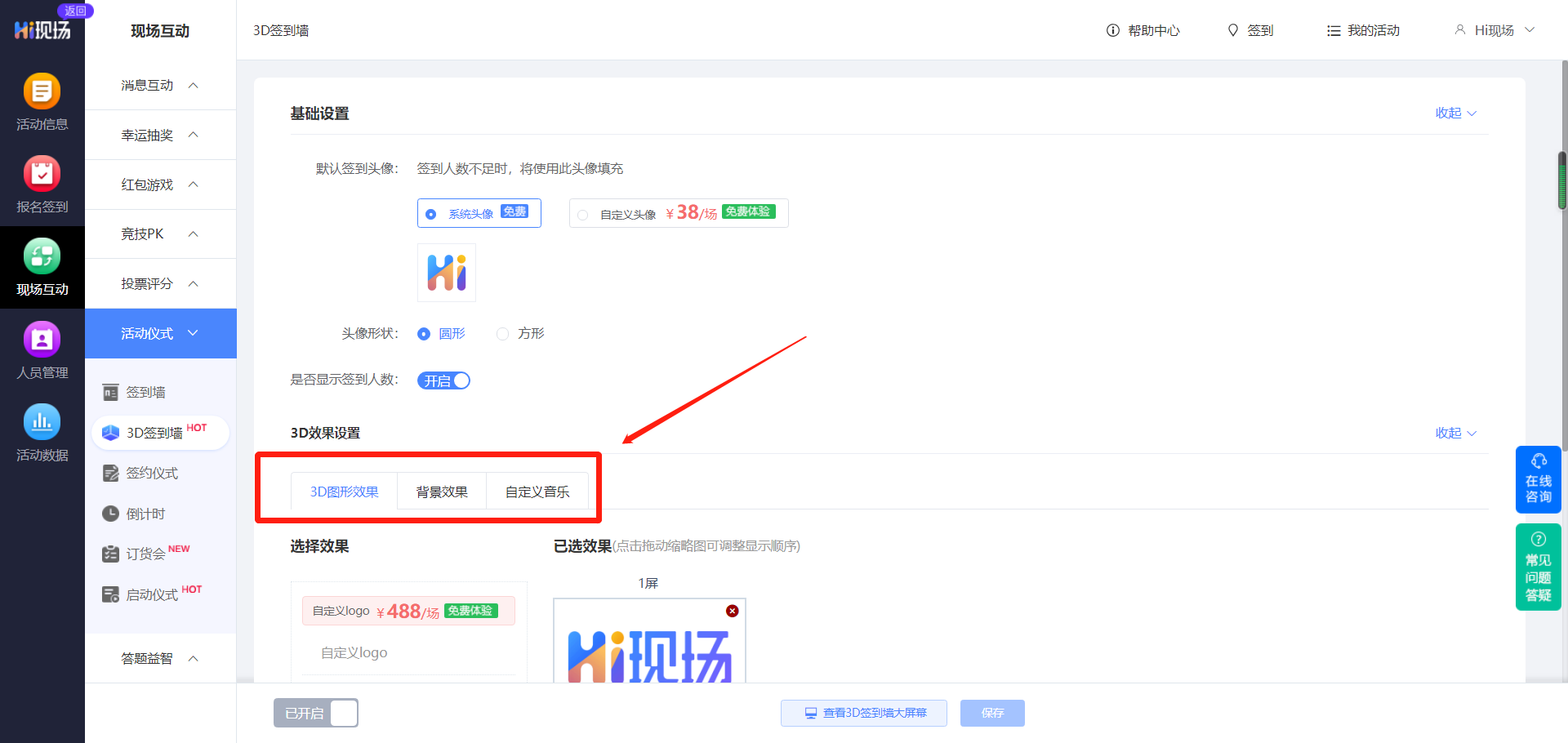
Task: View 活动数据 via its sidebar icon
Action: (42, 429)
